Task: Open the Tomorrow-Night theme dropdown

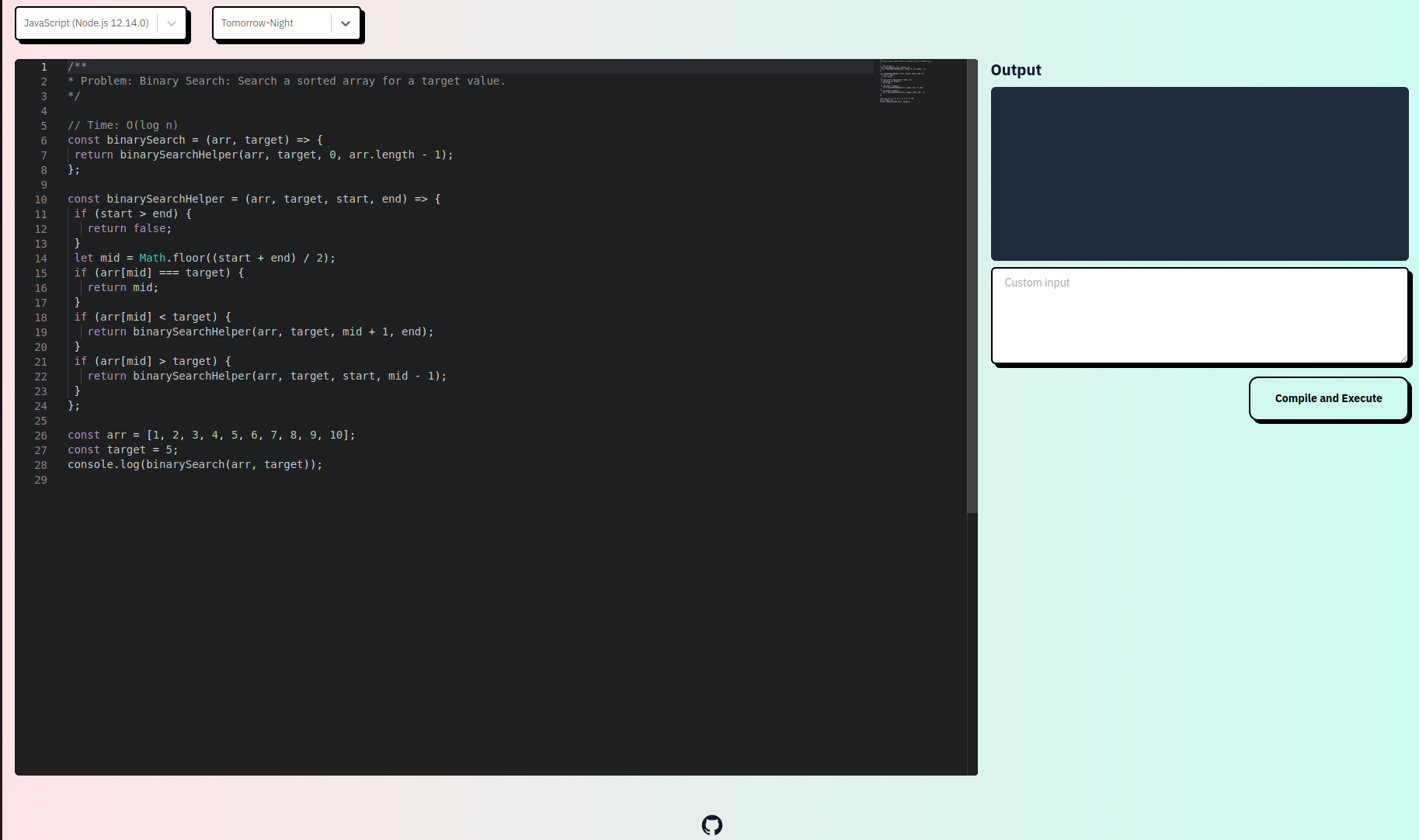Action: click(286, 23)
